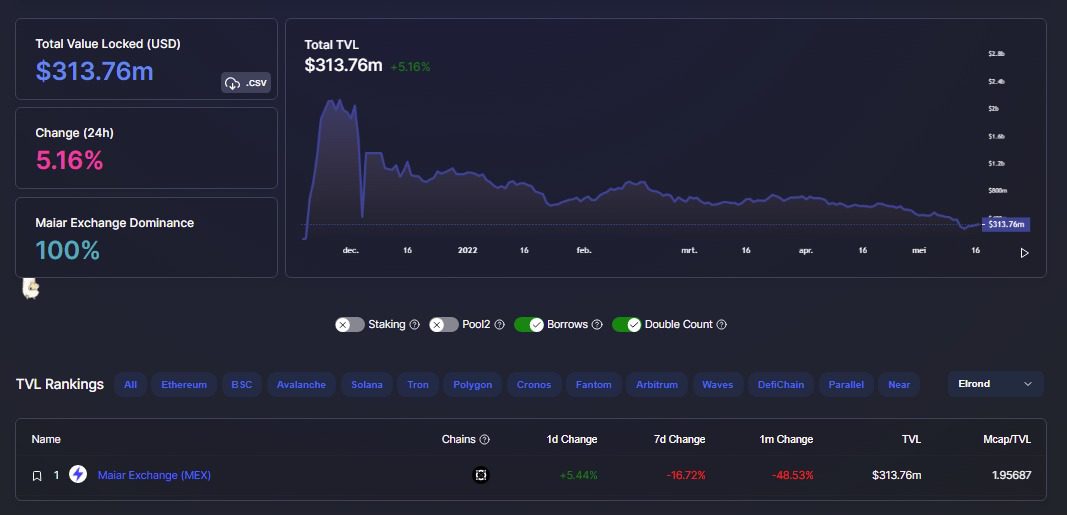
Task: Select the Avalanche chain filter
Action: (x=301, y=384)
